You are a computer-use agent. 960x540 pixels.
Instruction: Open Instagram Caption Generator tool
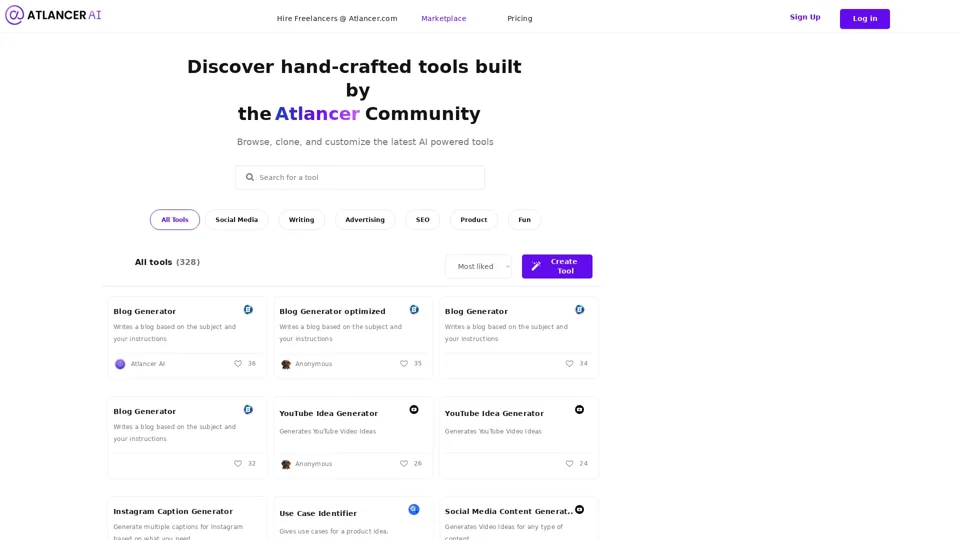[173, 511]
